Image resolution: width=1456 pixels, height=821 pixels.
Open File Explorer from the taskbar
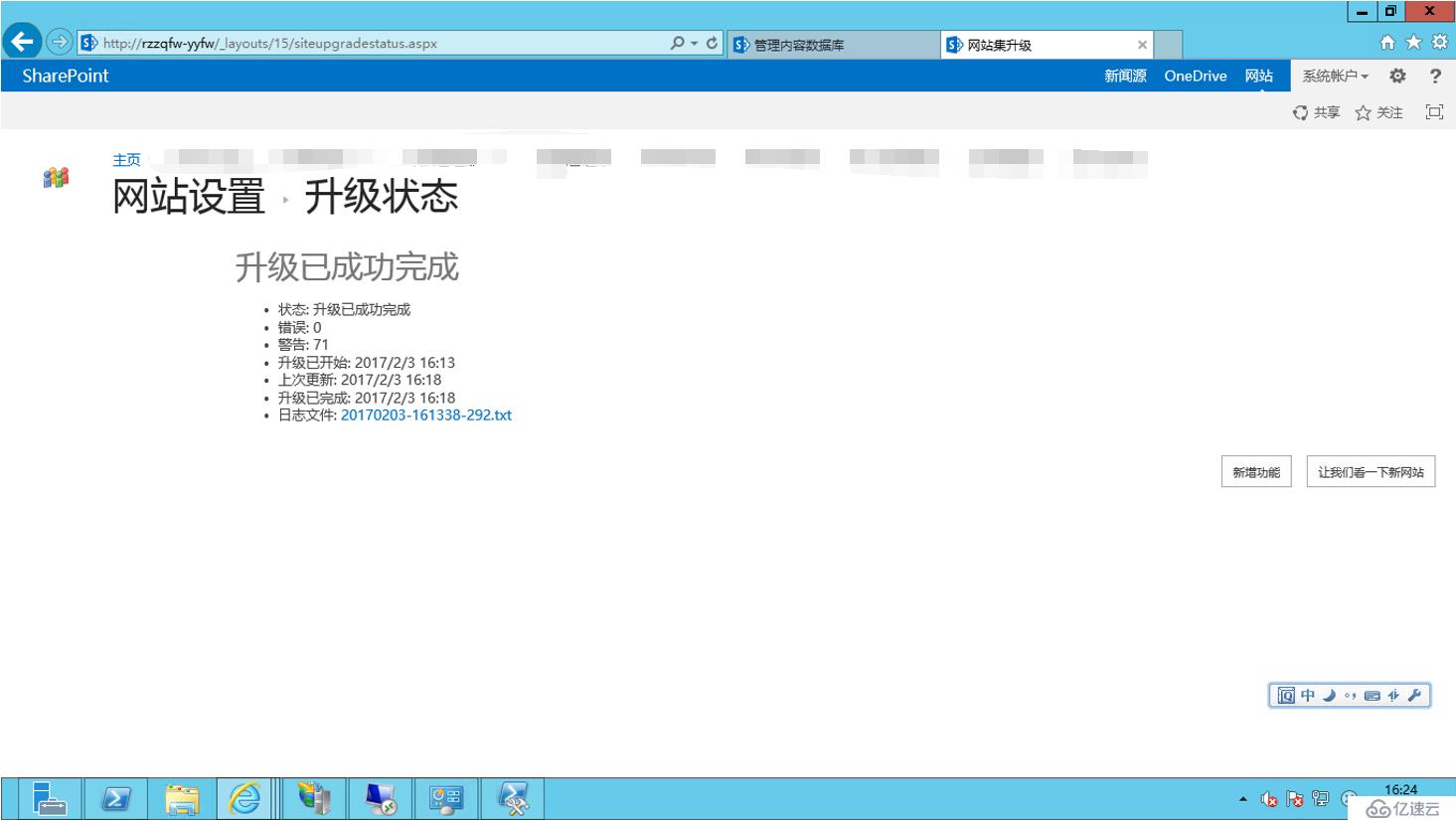click(182, 799)
